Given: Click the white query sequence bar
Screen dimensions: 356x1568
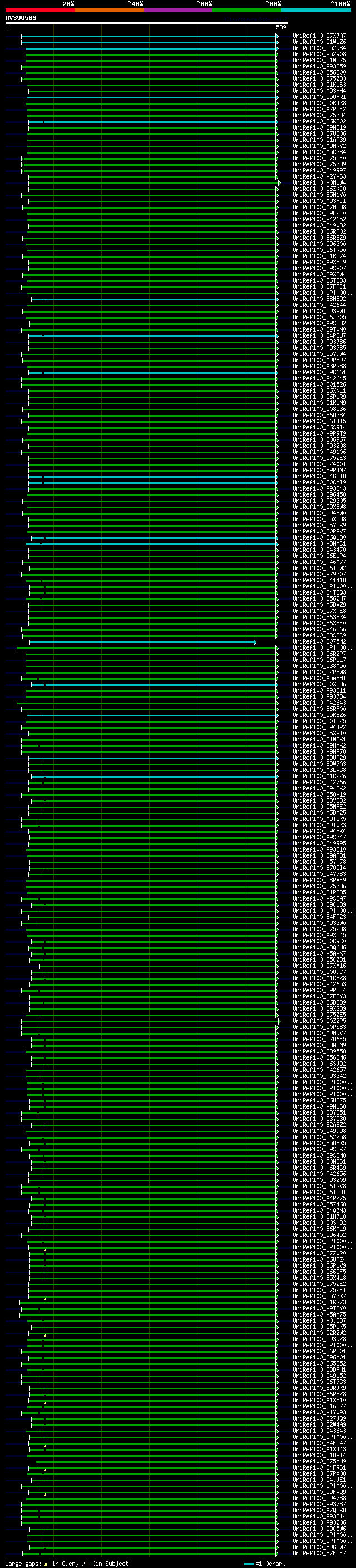Looking at the screenshot, I should [x=147, y=23].
